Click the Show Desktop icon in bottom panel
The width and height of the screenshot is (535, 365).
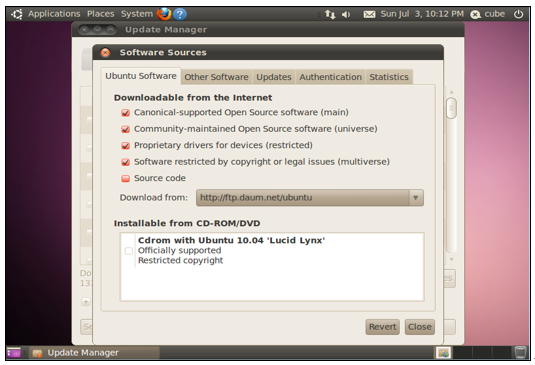(14, 352)
